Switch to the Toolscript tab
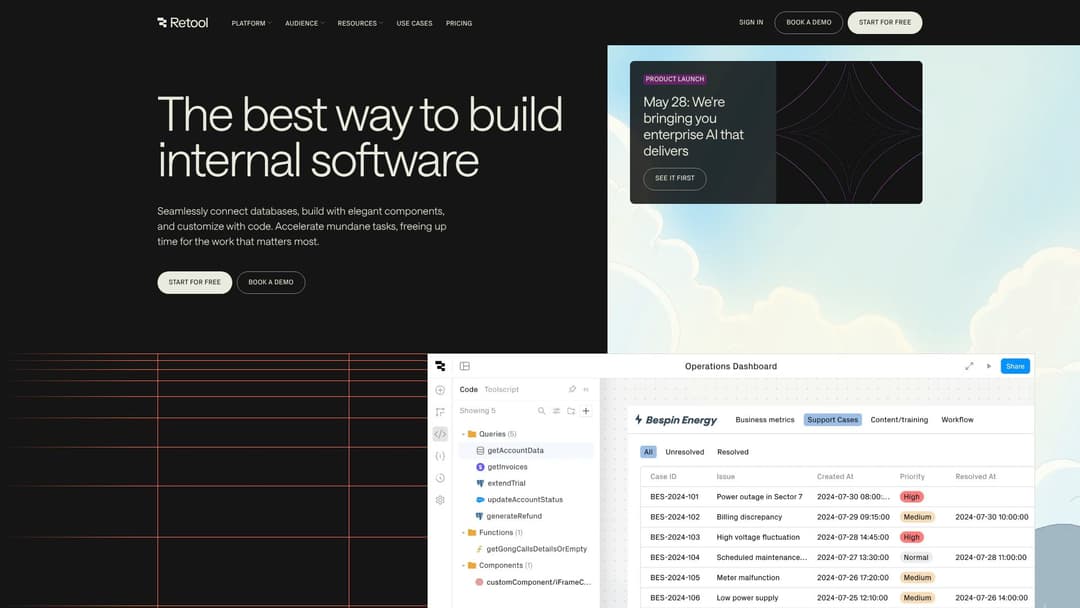 click(x=501, y=390)
